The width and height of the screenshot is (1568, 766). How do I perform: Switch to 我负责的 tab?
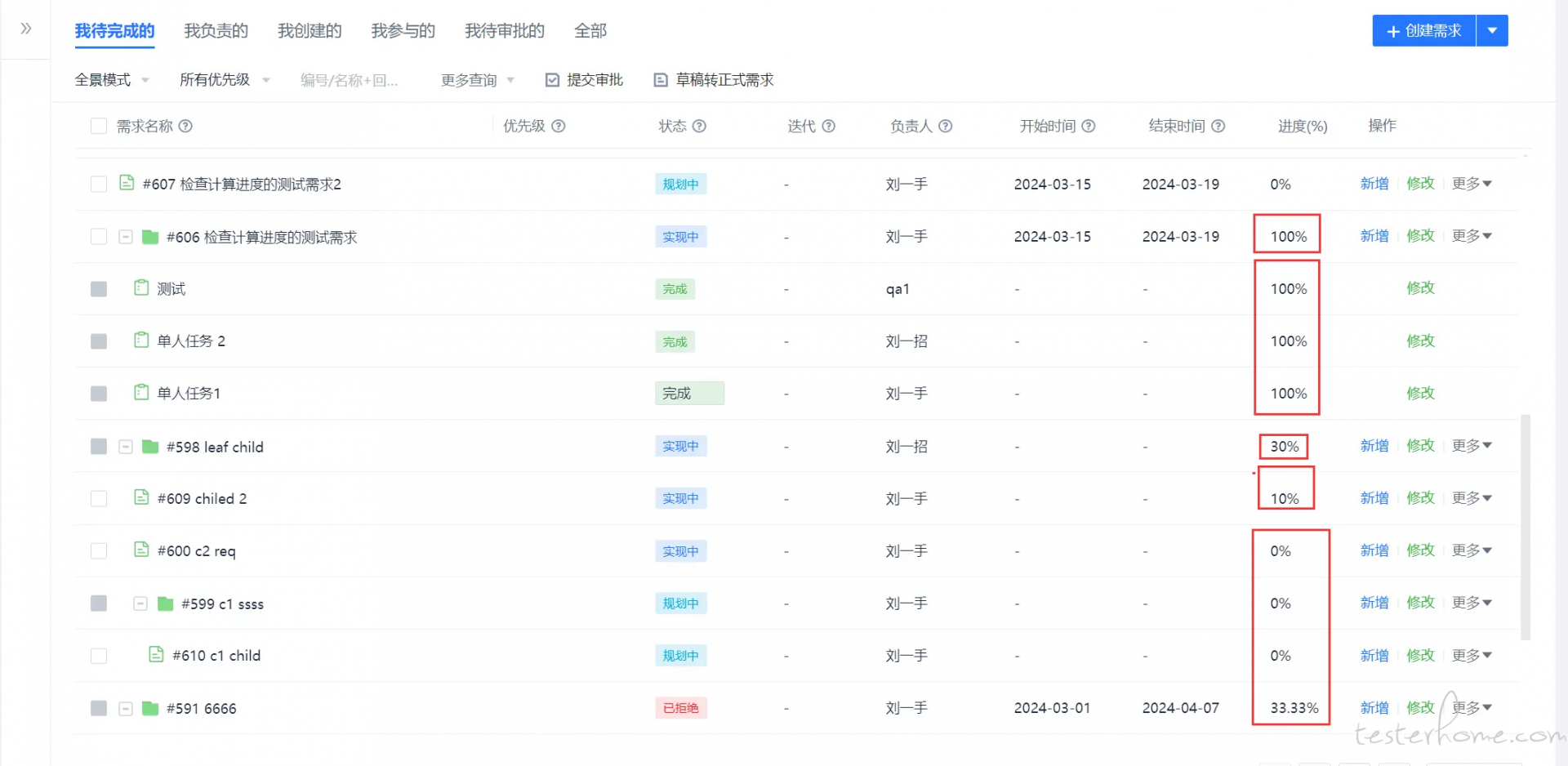click(x=216, y=31)
